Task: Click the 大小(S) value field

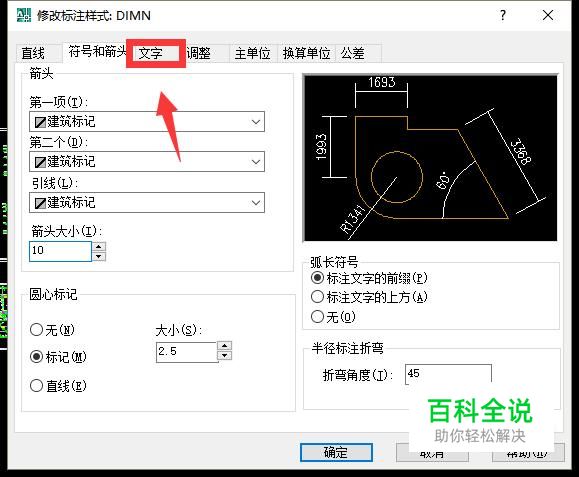Action: click(186, 352)
